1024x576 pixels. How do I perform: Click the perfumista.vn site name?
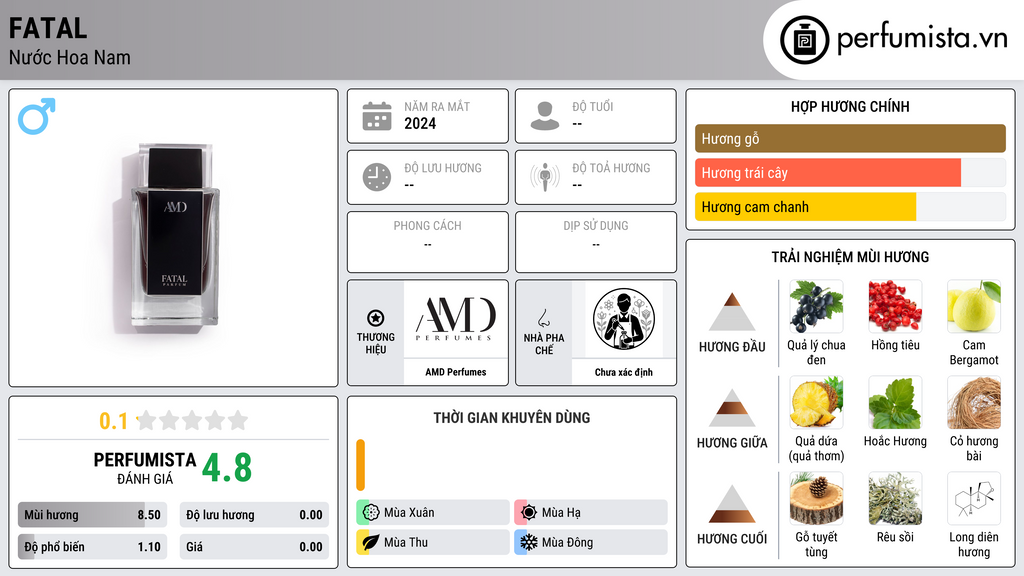[922, 39]
